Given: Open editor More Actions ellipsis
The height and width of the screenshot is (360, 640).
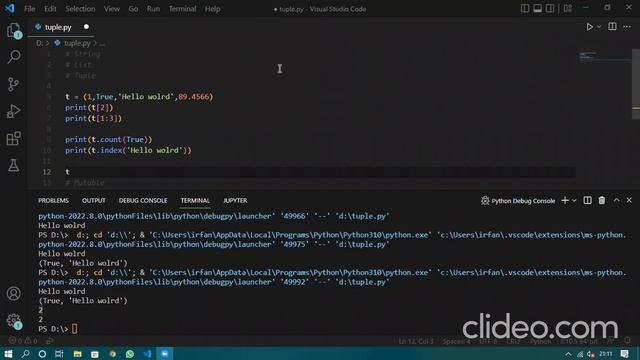Looking at the screenshot, I should coord(627,27).
